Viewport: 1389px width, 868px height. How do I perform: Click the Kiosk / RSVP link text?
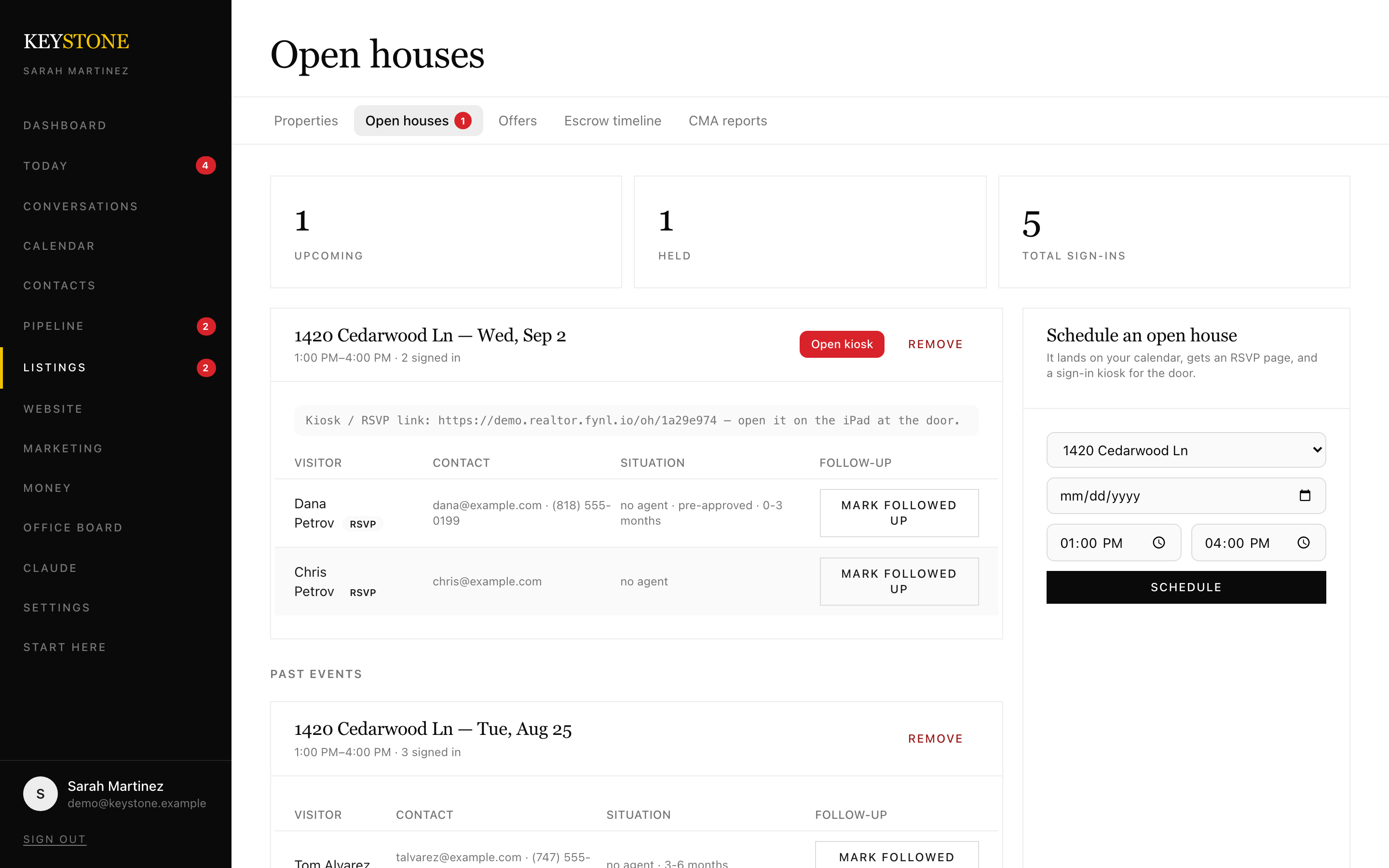coord(636,420)
